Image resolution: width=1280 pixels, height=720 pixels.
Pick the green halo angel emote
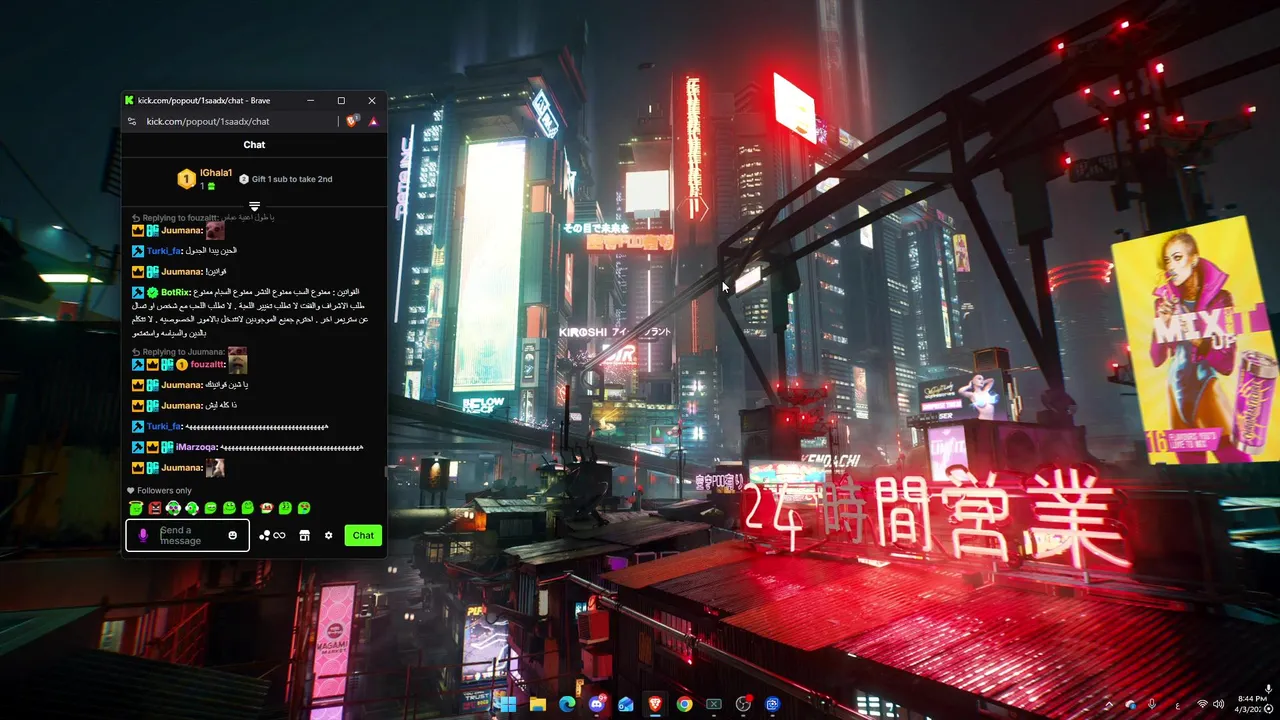pos(136,508)
